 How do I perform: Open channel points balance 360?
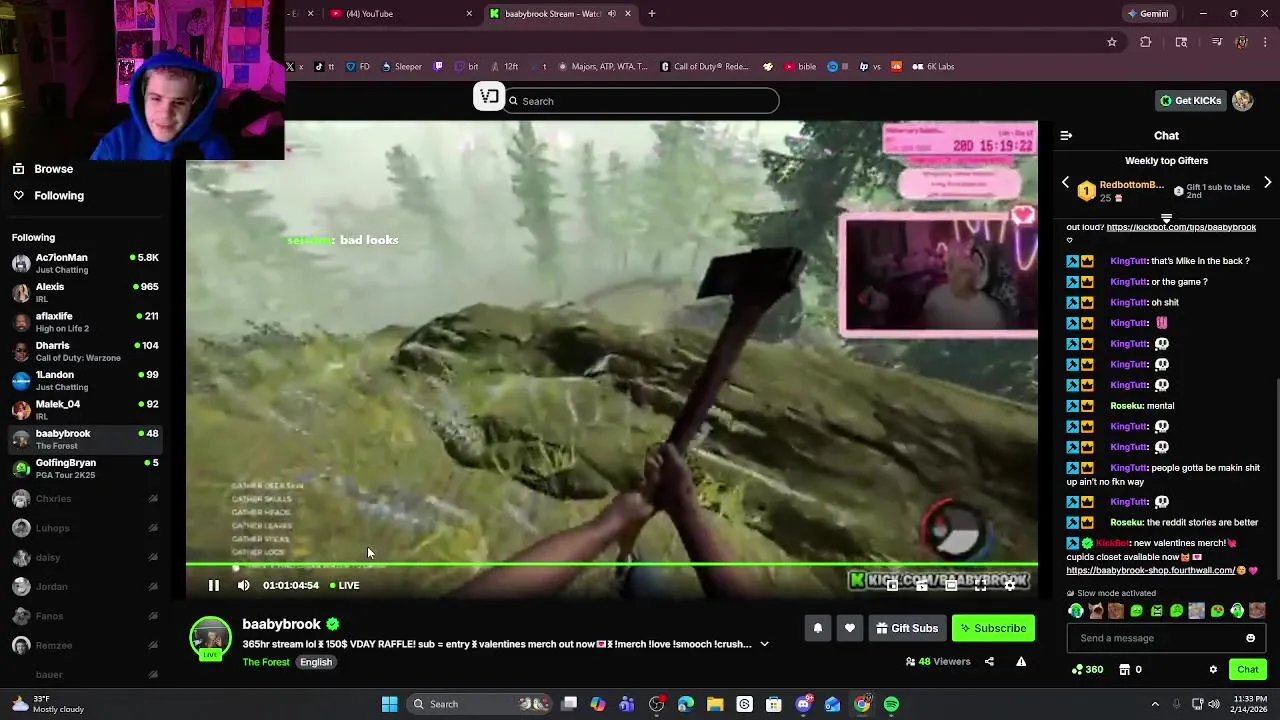(1087, 669)
